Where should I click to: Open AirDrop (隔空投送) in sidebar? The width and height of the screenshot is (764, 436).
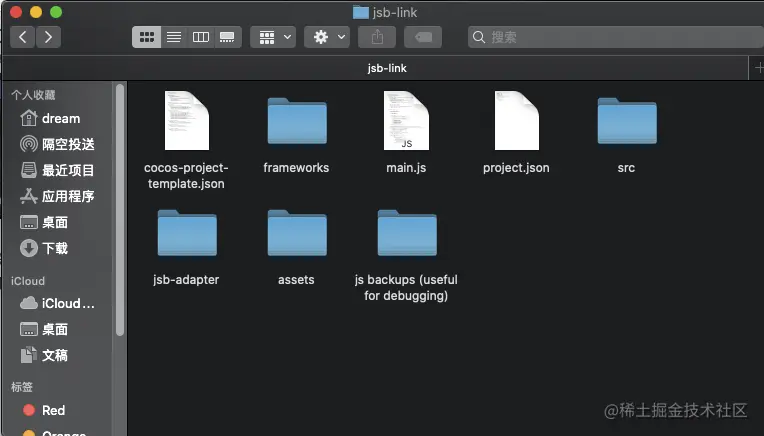pyautogui.click(x=57, y=144)
